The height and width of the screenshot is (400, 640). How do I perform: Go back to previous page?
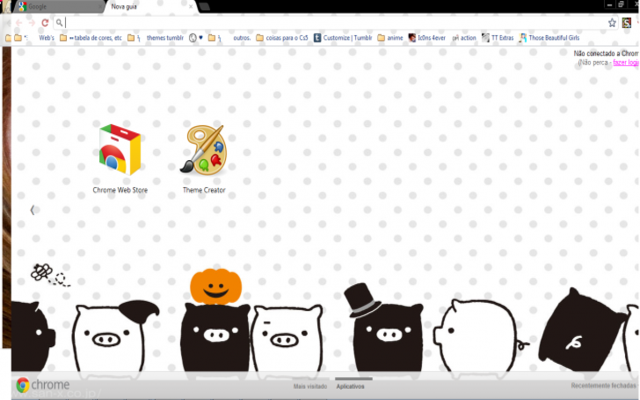point(19,23)
